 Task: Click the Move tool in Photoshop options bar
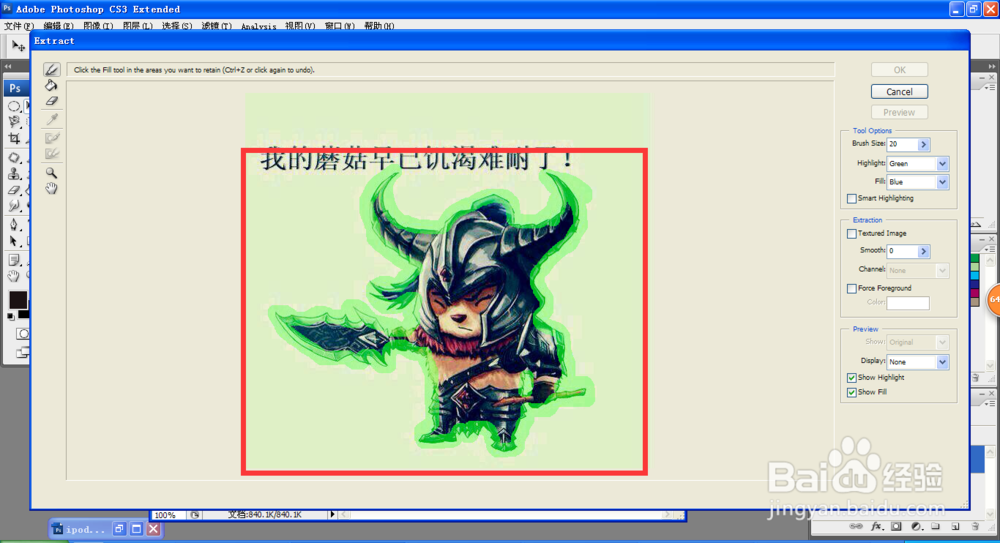pos(18,46)
